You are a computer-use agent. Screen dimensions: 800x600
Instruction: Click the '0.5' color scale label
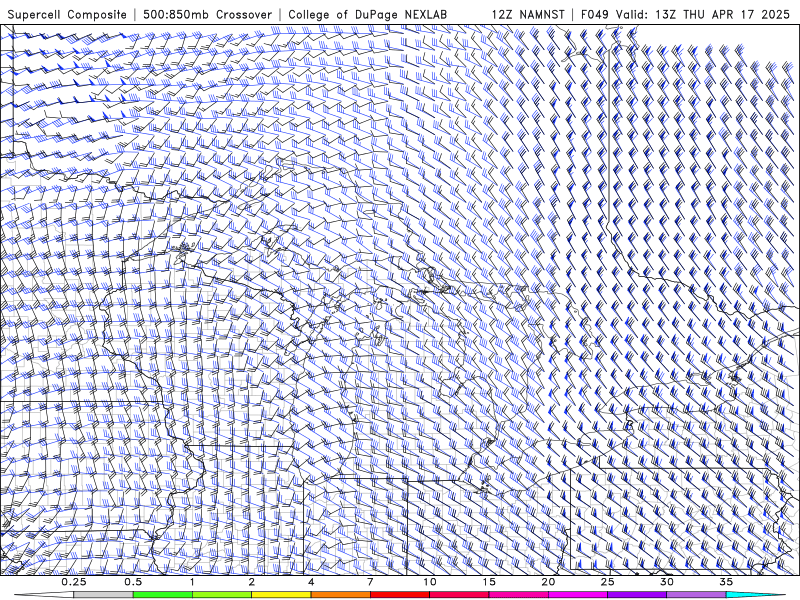click(x=133, y=582)
